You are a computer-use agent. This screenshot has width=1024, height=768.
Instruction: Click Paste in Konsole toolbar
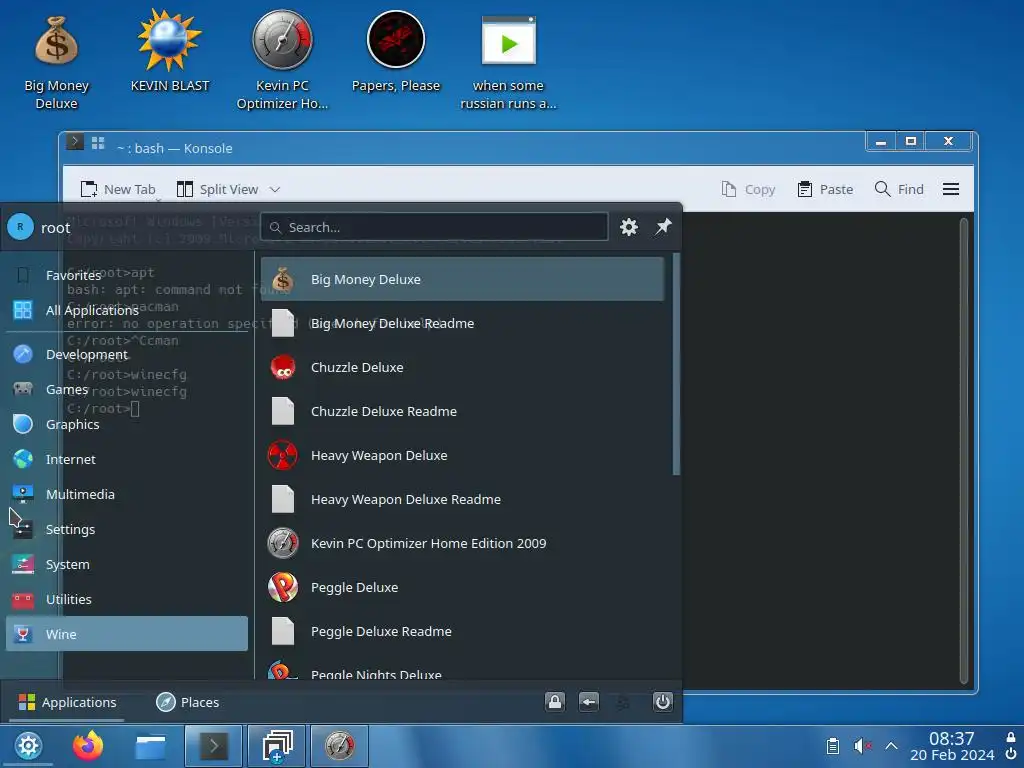pyautogui.click(x=825, y=189)
